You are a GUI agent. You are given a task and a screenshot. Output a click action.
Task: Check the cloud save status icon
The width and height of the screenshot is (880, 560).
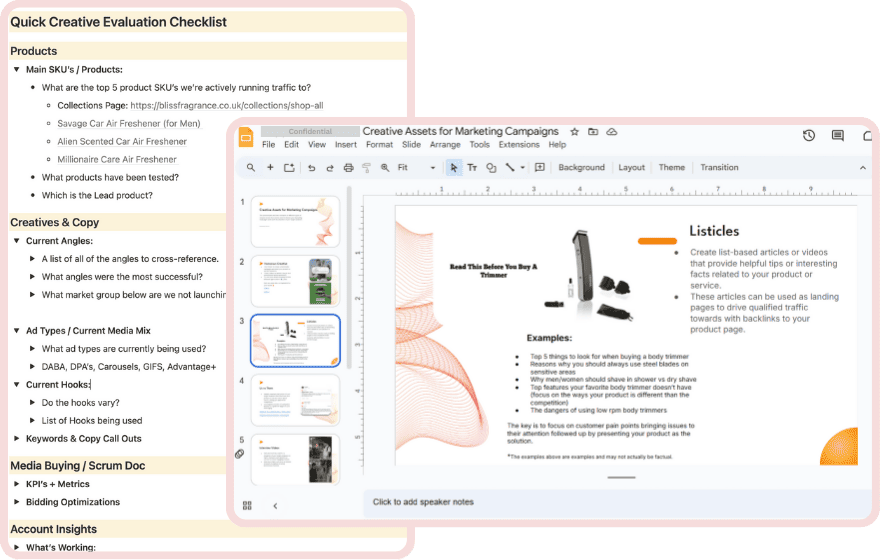[612, 132]
